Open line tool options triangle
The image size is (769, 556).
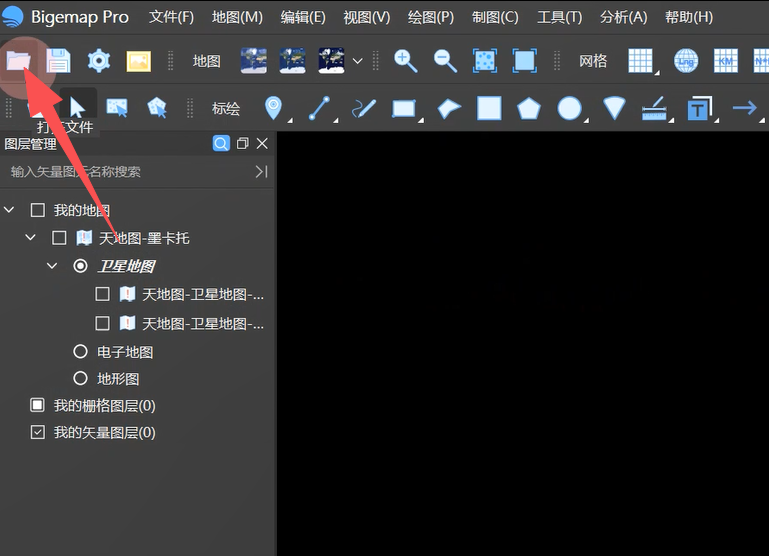[335, 120]
